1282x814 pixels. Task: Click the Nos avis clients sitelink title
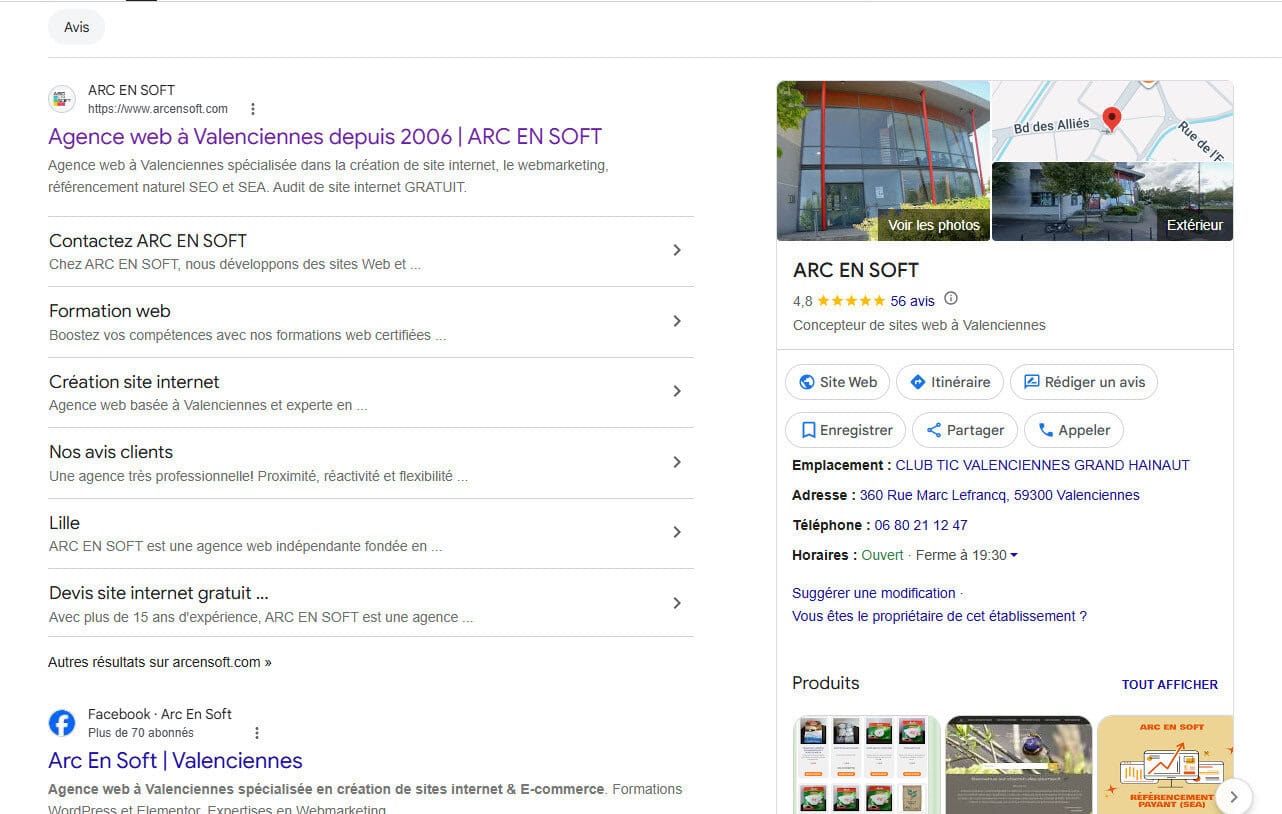click(111, 452)
